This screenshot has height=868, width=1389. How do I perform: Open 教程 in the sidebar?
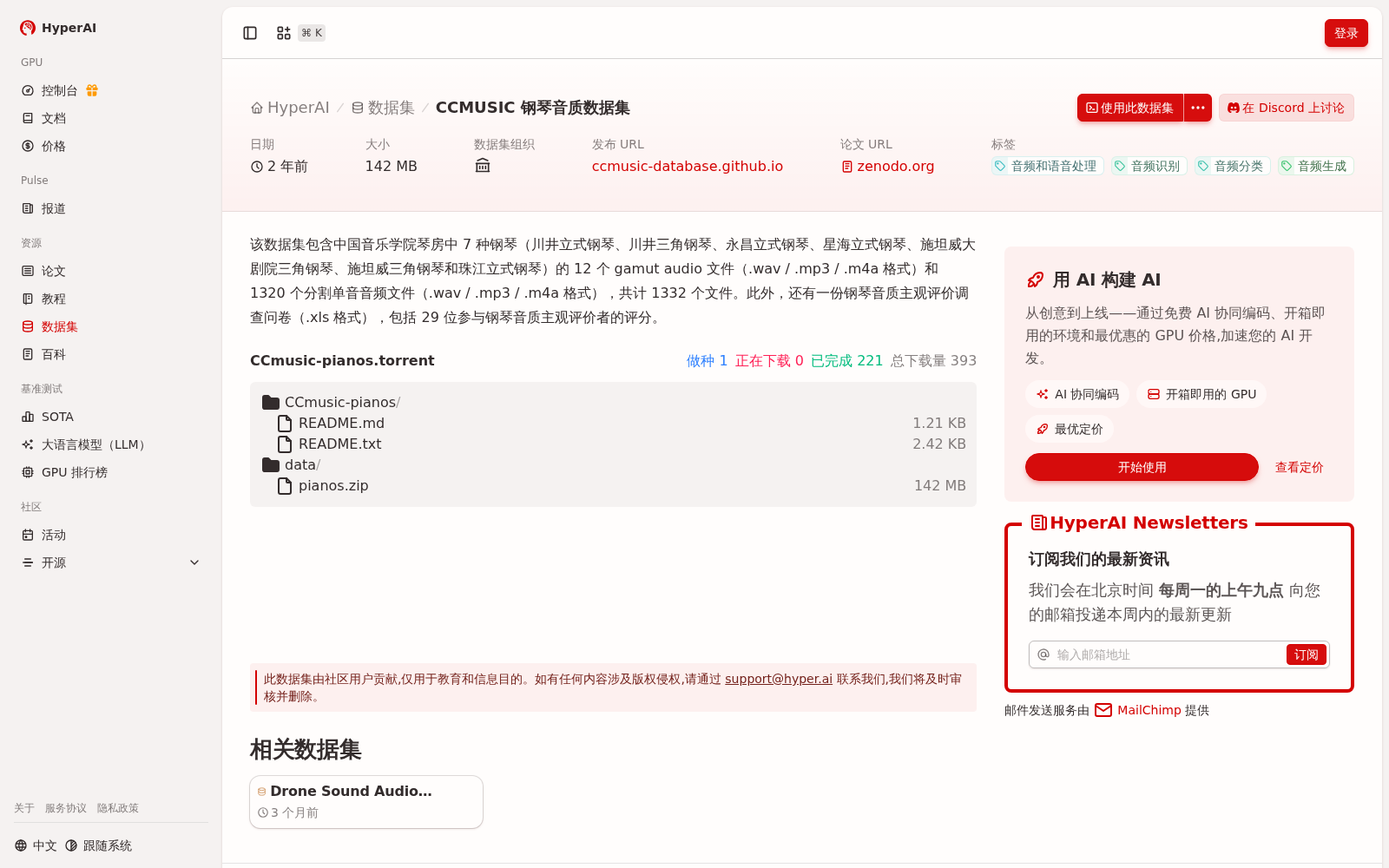pos(54,299)
